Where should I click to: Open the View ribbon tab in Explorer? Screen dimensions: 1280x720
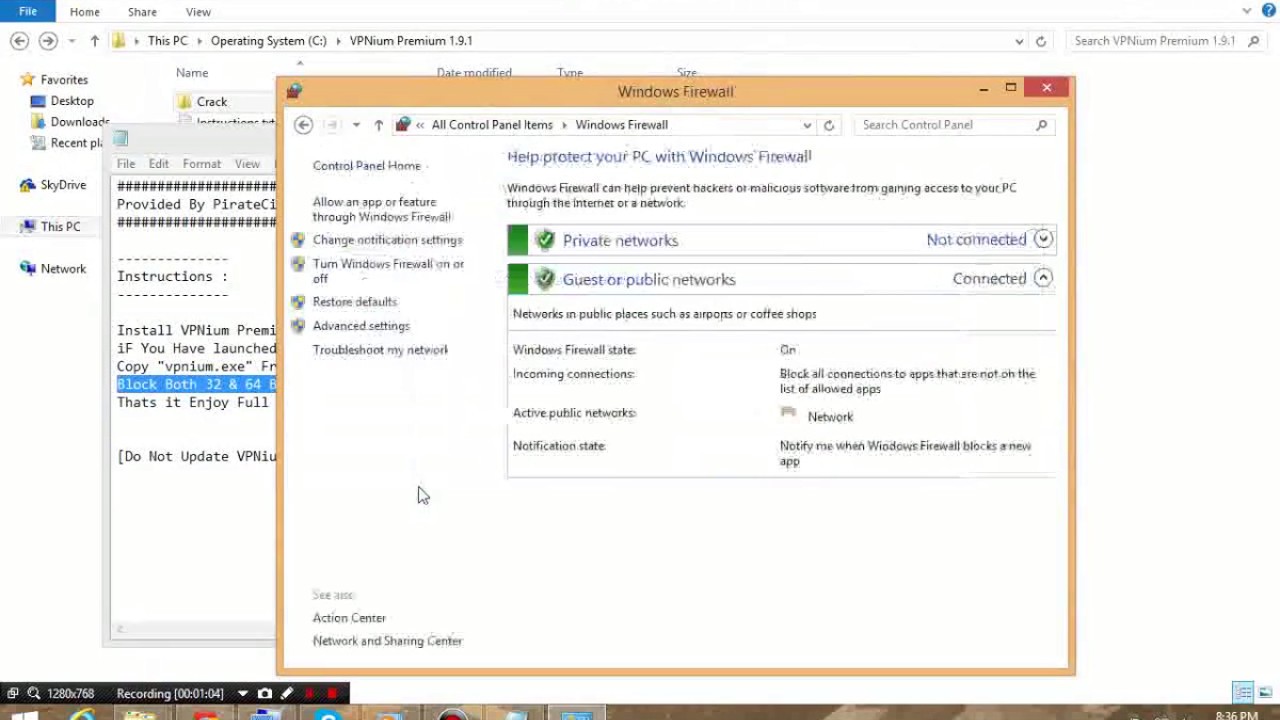tap(198, 12)
